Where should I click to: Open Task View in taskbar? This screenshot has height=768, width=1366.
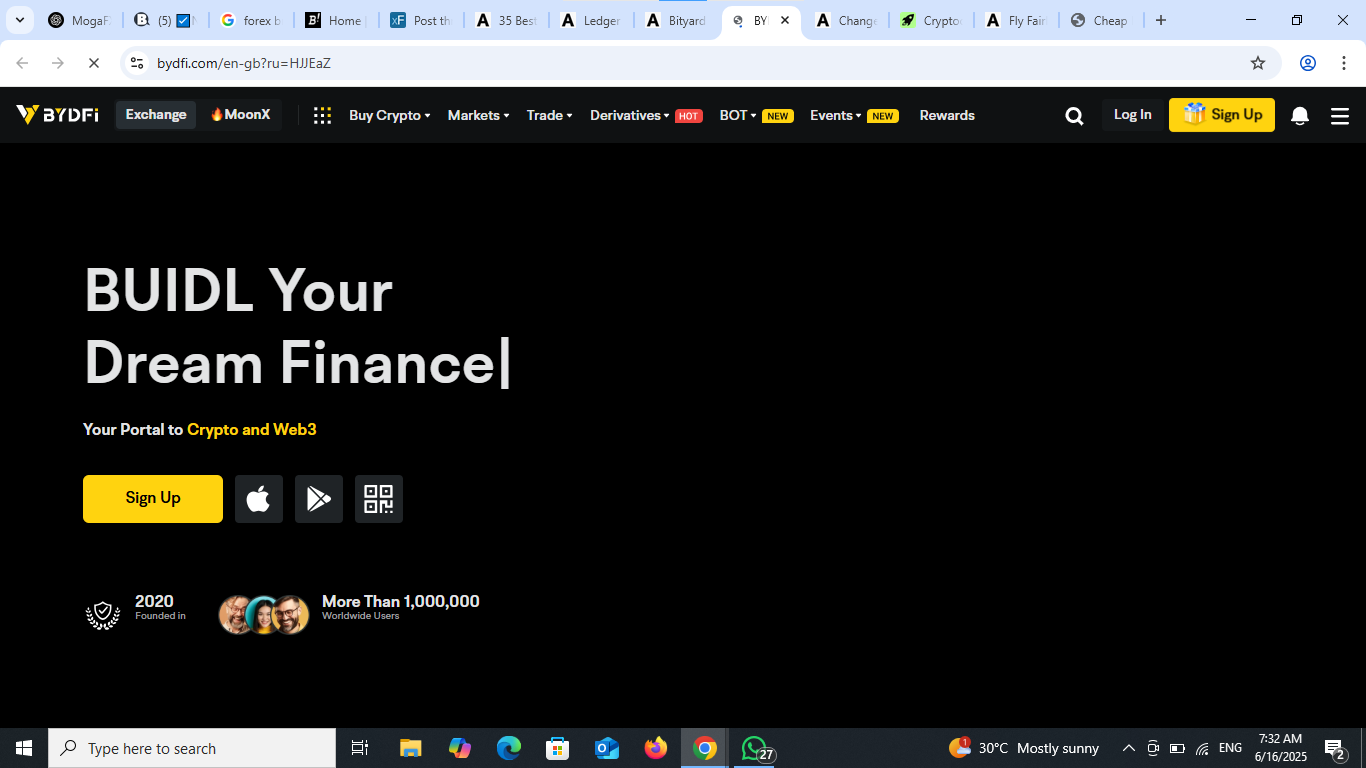tap(360, 748)
